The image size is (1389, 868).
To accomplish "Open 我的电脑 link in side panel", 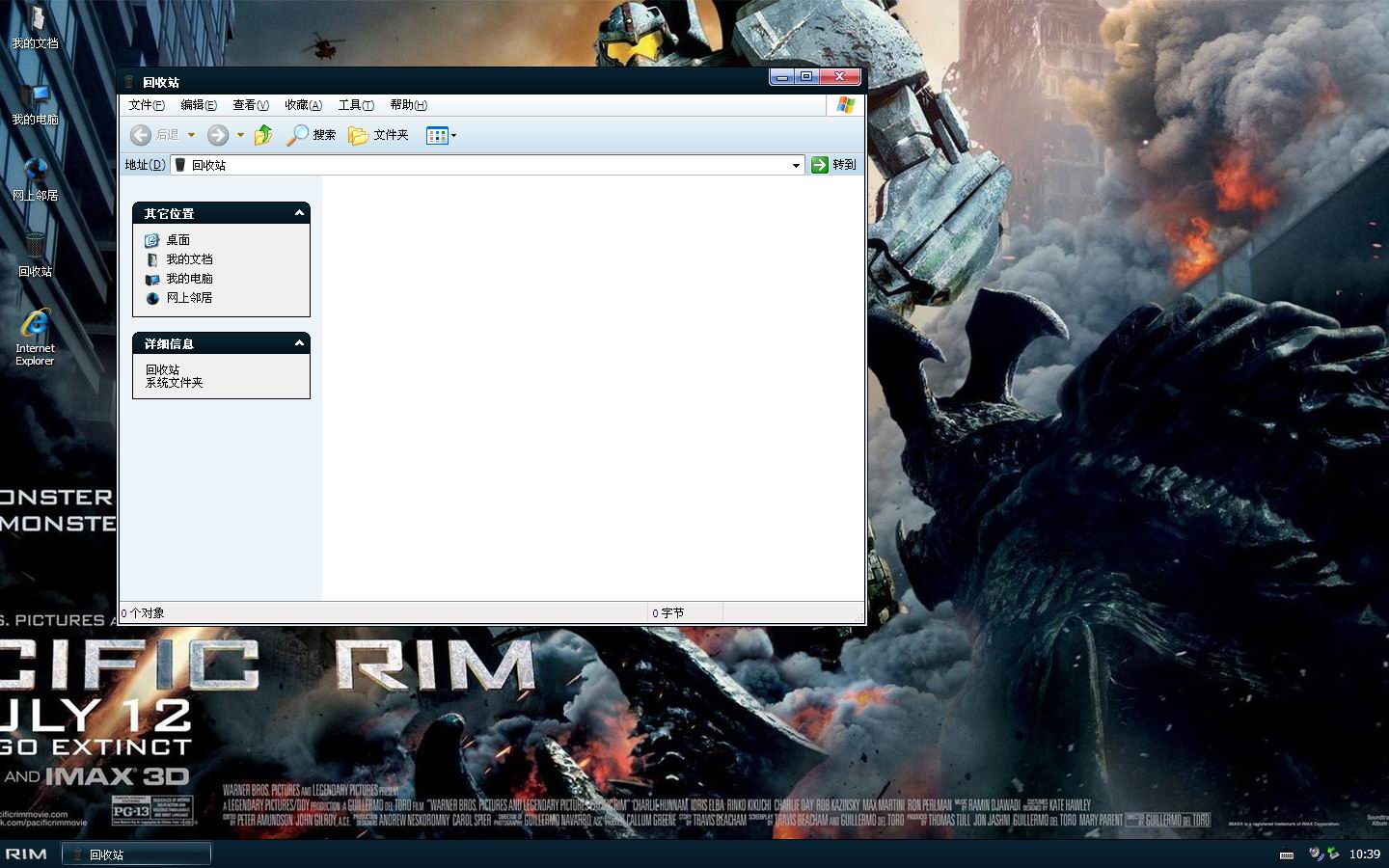I will pos(189,279).
